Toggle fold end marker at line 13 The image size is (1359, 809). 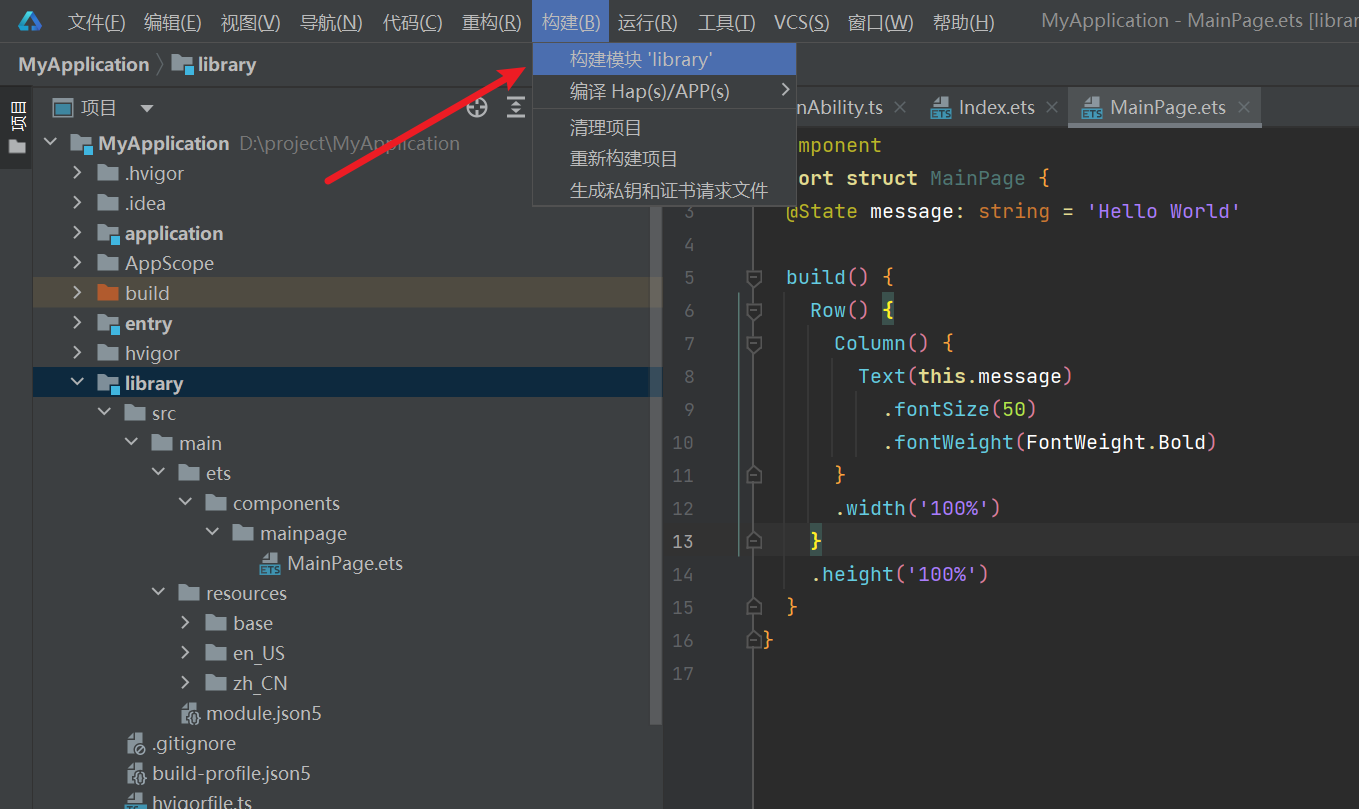(754, 540)
